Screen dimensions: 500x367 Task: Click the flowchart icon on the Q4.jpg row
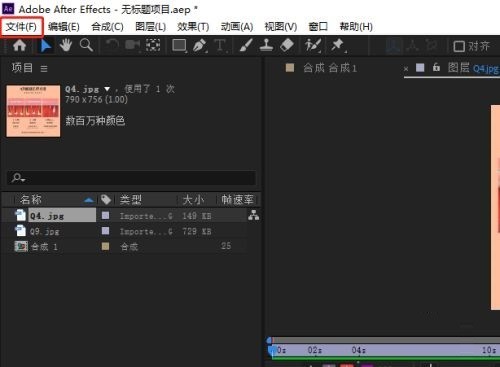pos(253,215)
